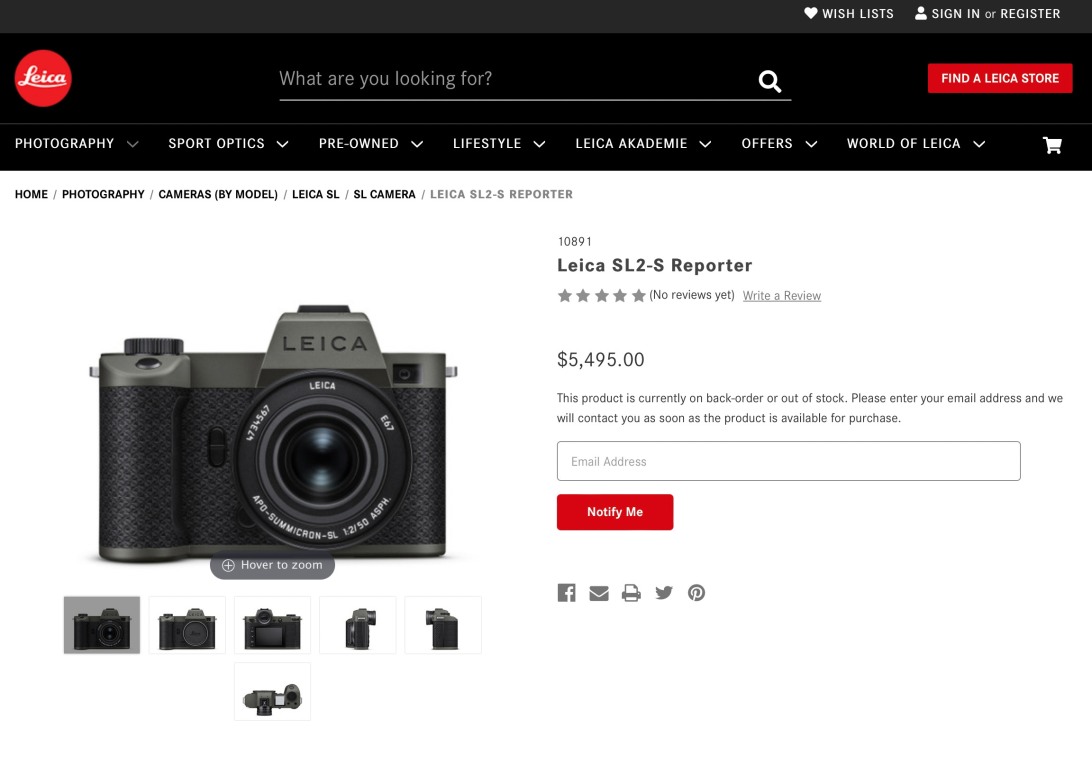Select the top-view camera thumbnail
Viewport: 1092px width, 757px height.
[x=272, y=692]
